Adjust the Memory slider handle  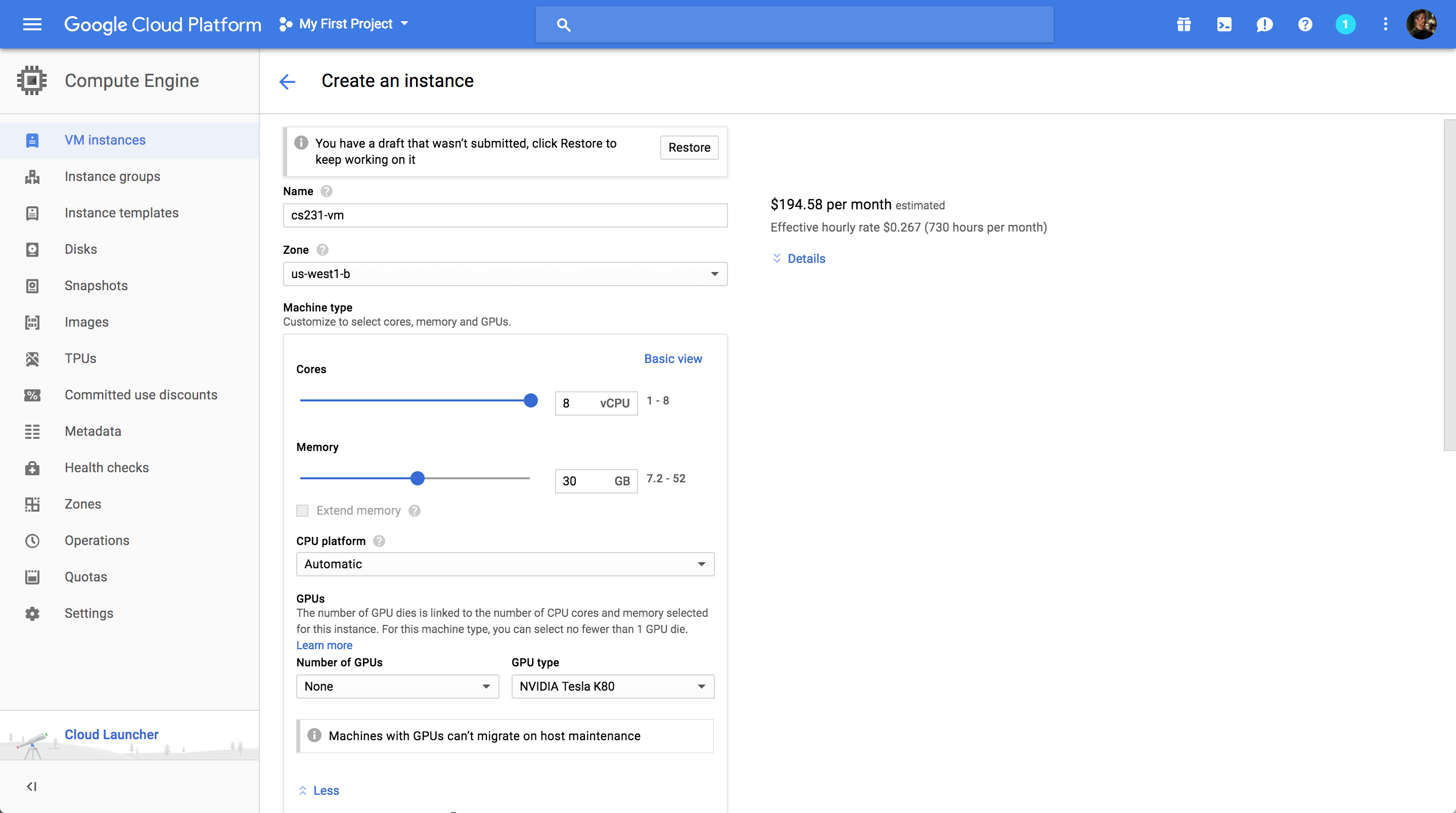coord(417,478)
